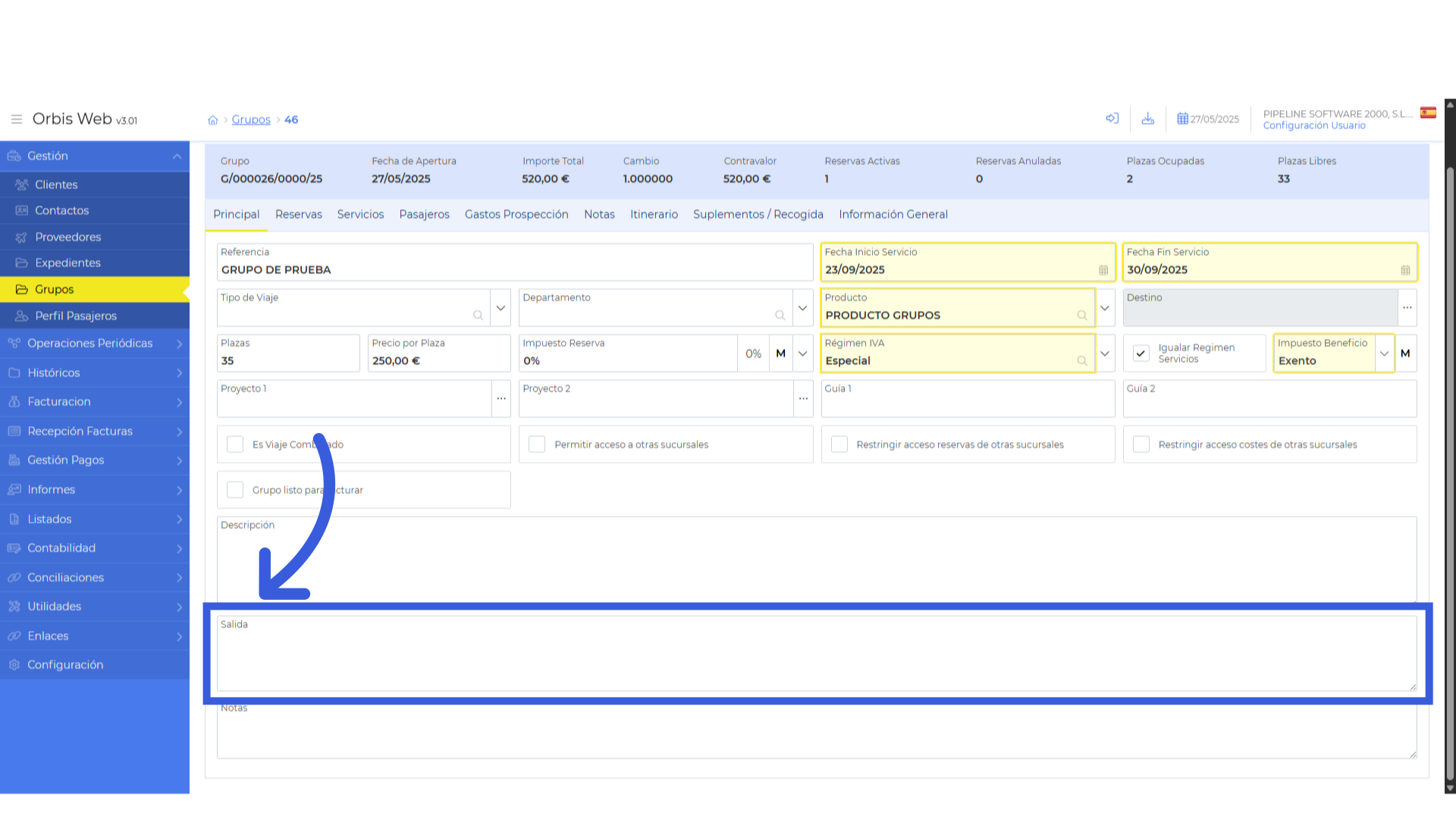The width and height of the screenshot is (1456, 819).
Task: Toggle Es Viaje Combinado checkbox
Action: [x=235, y=444]
